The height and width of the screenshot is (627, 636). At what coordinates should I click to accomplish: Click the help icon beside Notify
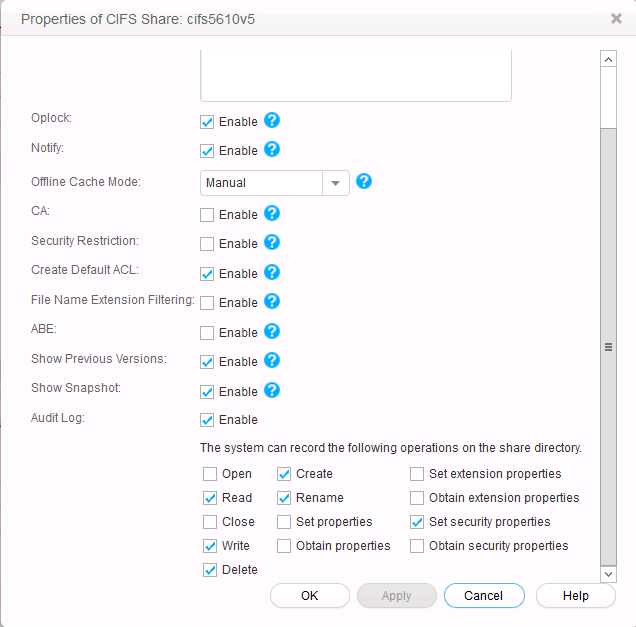click(x=272, y=150)
